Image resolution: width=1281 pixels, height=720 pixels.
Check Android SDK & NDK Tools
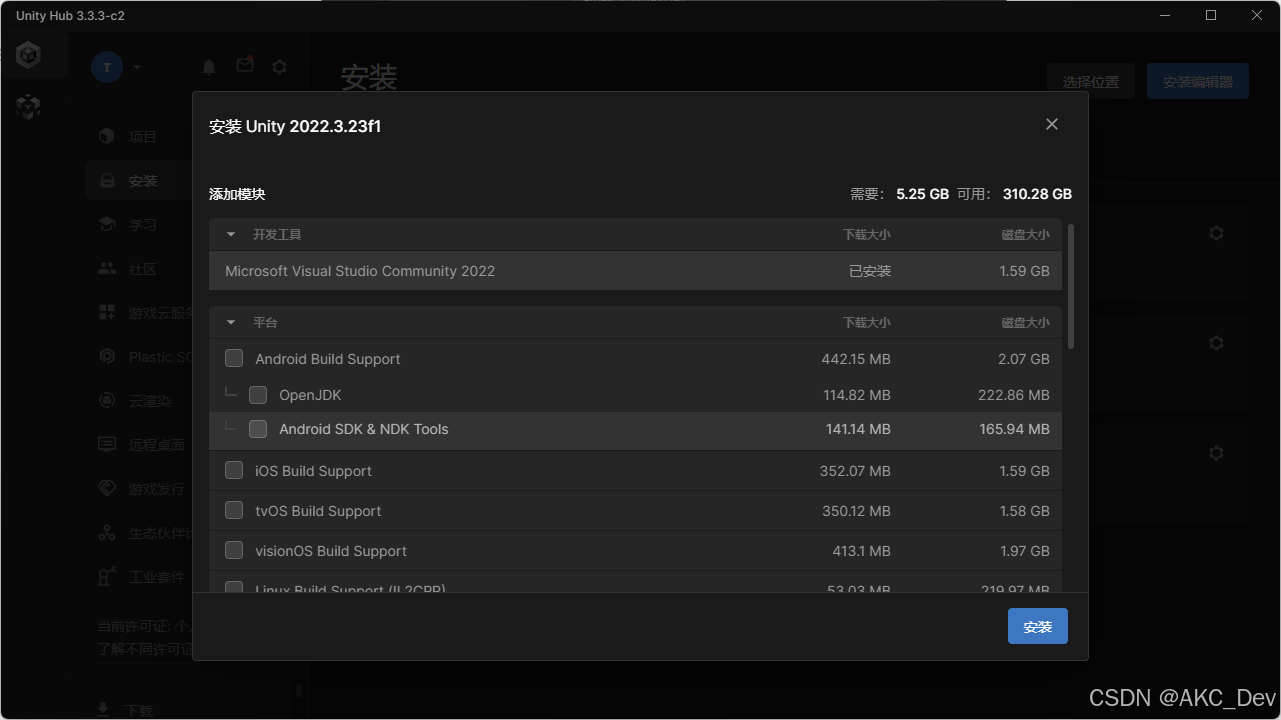tap(258, 429)
